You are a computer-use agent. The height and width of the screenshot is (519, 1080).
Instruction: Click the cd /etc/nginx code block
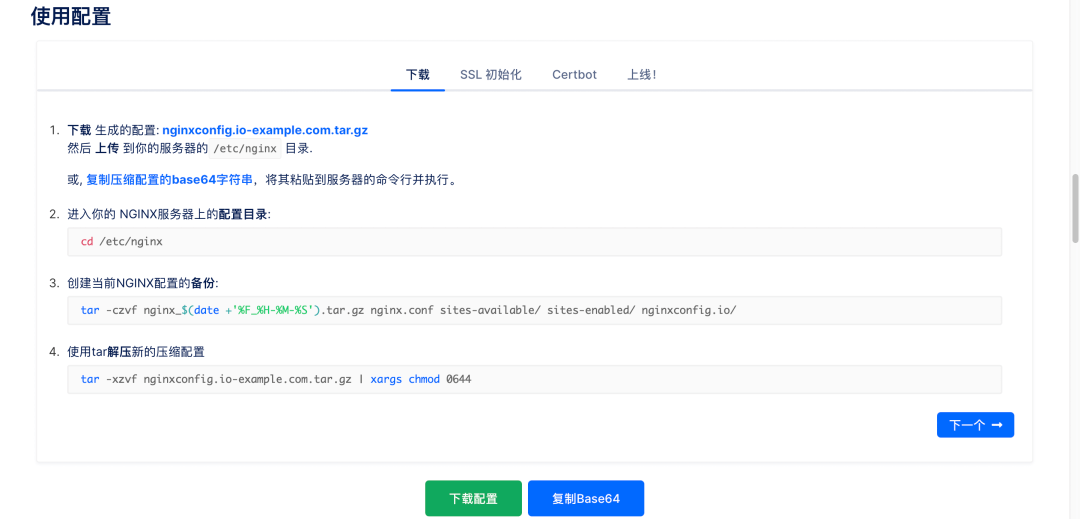click(x=534, y=242)
